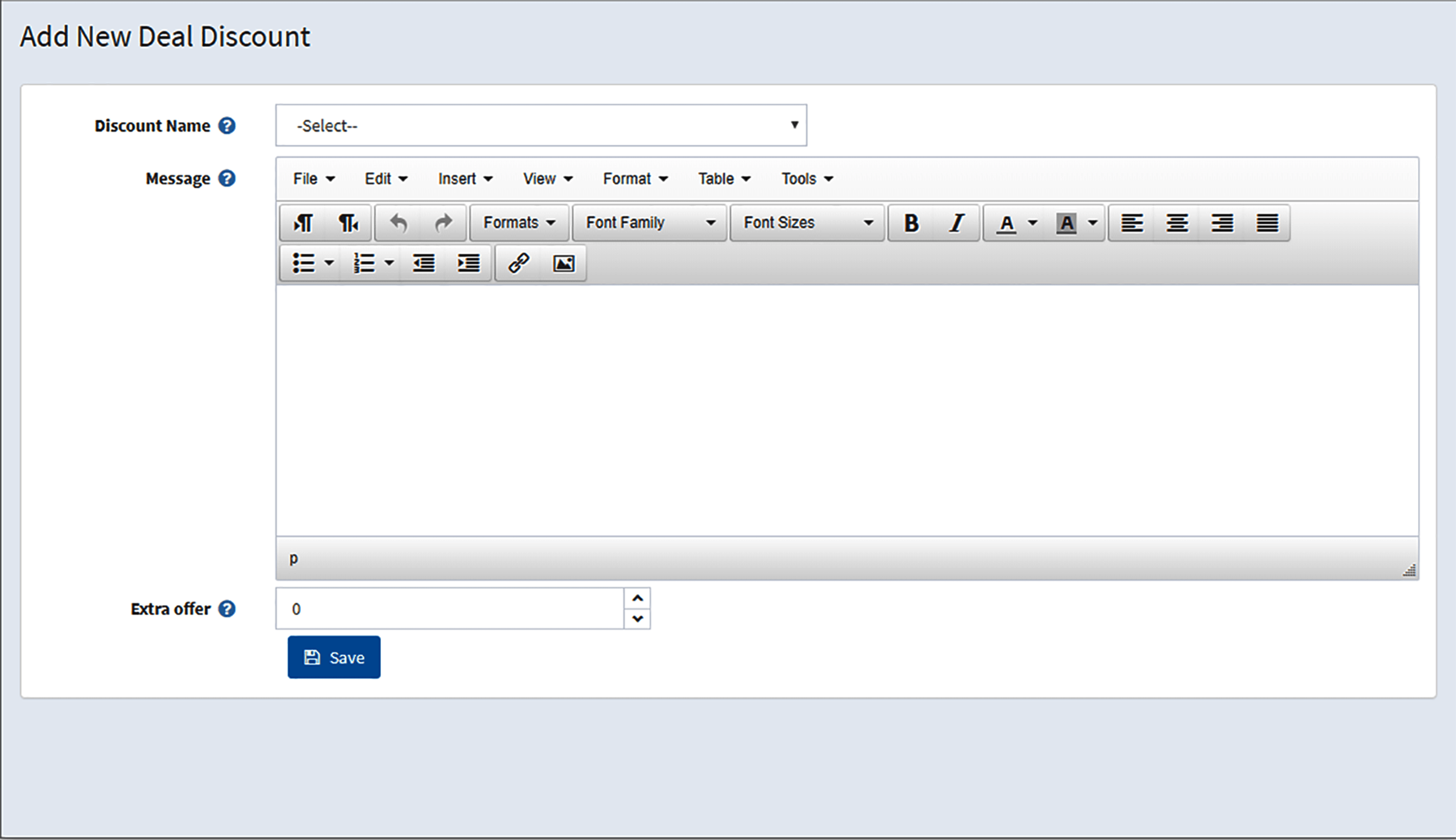Insert a bullet list
Image resolution: width=1456 pixels, height=840 pixels.
(x=304, y=263)
